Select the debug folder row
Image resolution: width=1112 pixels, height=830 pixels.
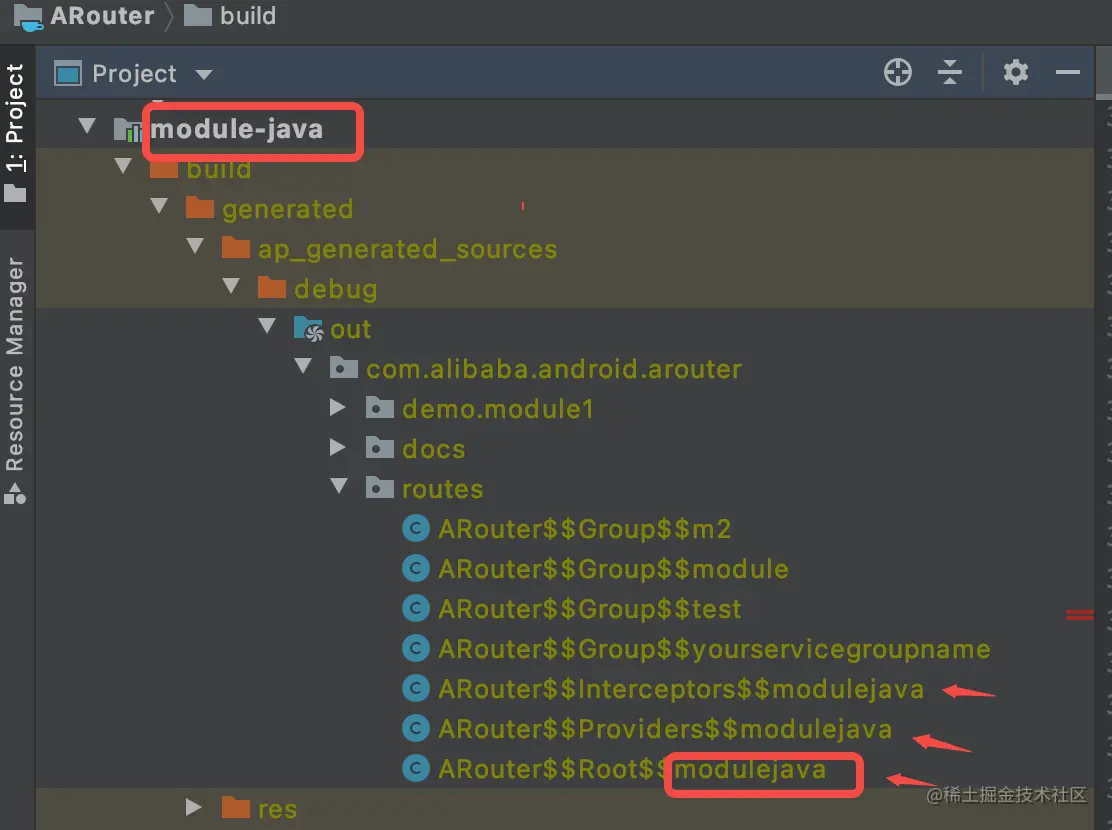tap(565, 289)
